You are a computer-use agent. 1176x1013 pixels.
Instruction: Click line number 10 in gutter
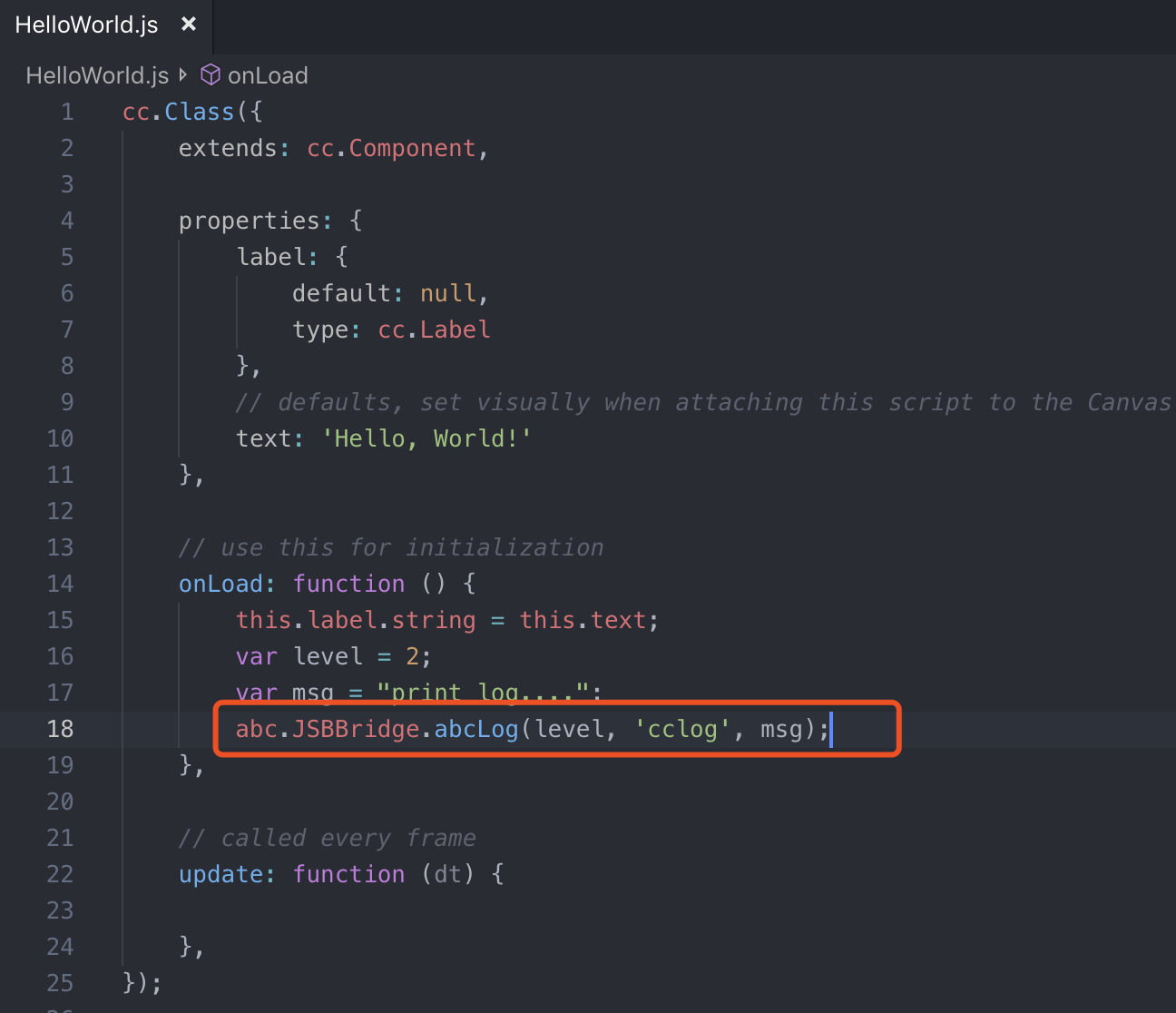click(x=60, y=438)
